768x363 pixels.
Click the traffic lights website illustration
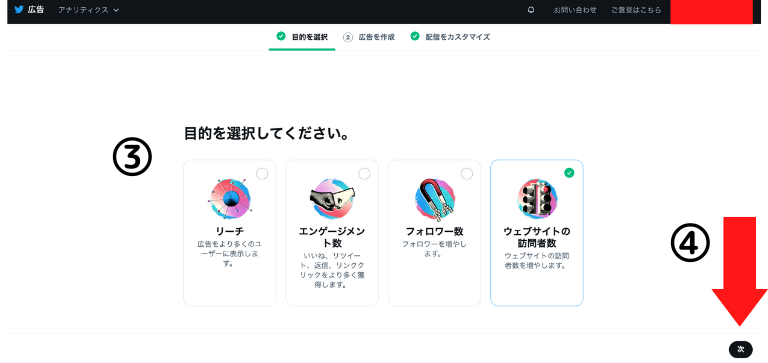tap(537, 199)
